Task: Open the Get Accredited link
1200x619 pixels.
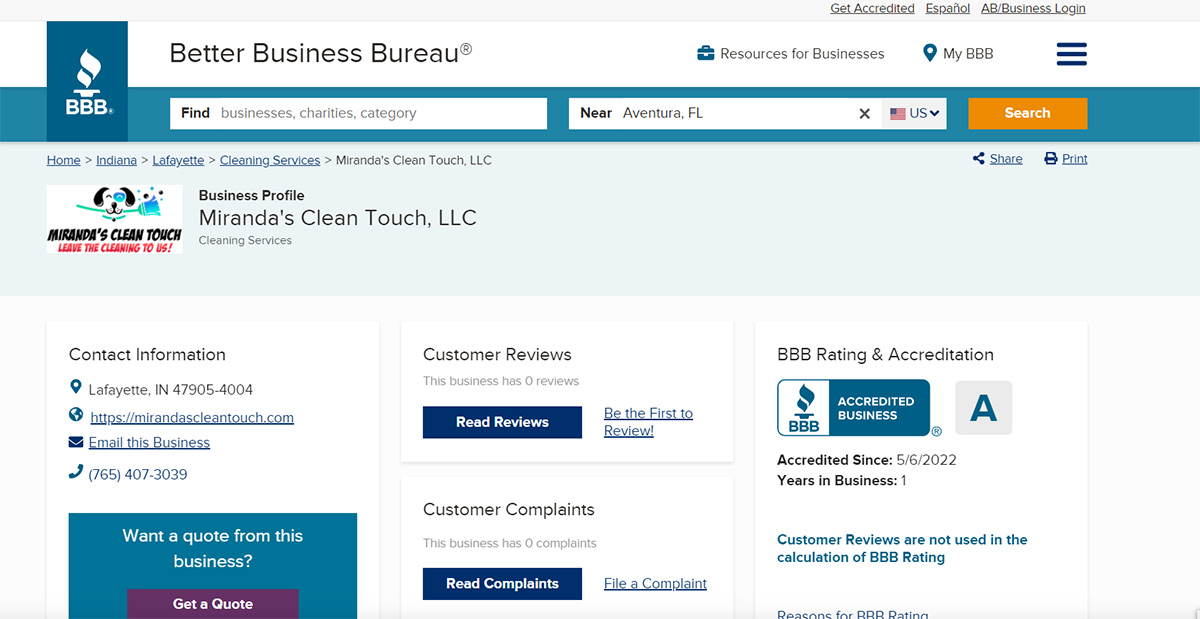Action: point(872,8)
